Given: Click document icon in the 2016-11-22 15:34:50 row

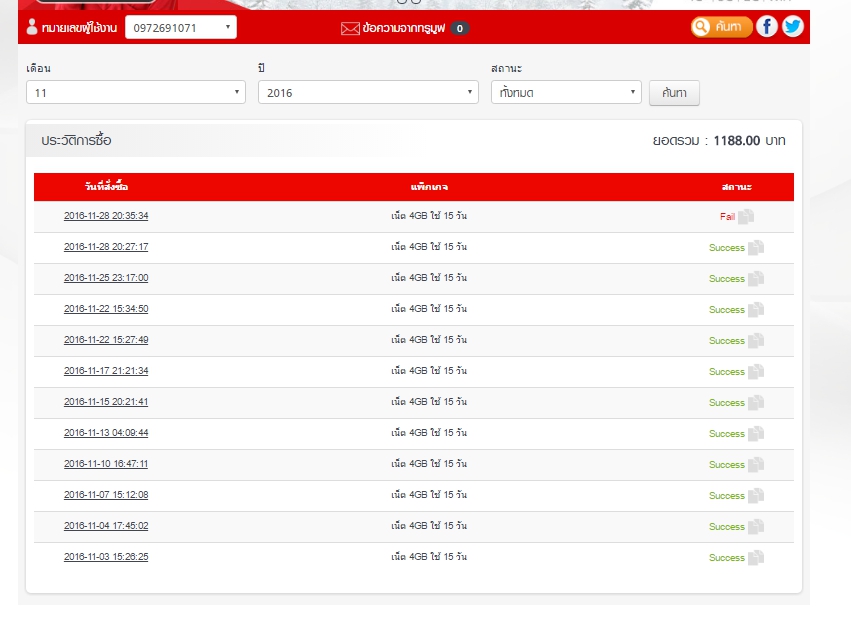Looking at the screenshot, I should tap(755, 309).
